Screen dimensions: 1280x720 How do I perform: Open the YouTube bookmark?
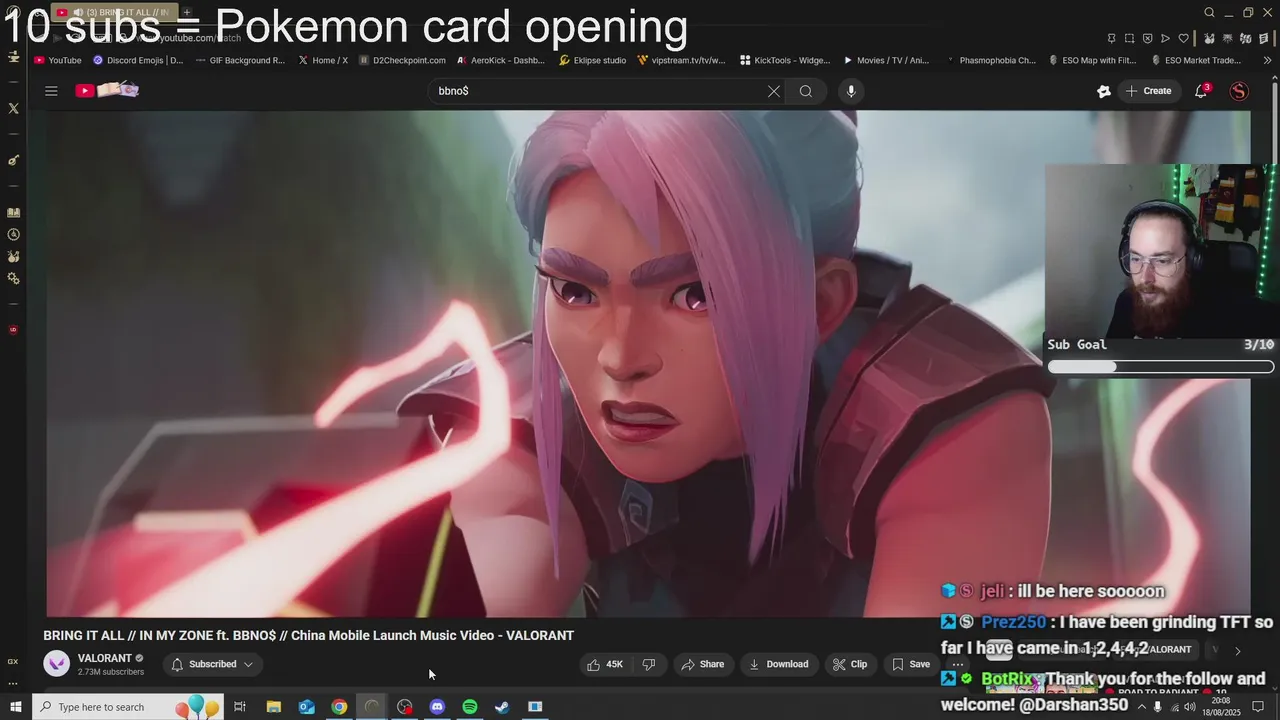[x=58, y=60]
